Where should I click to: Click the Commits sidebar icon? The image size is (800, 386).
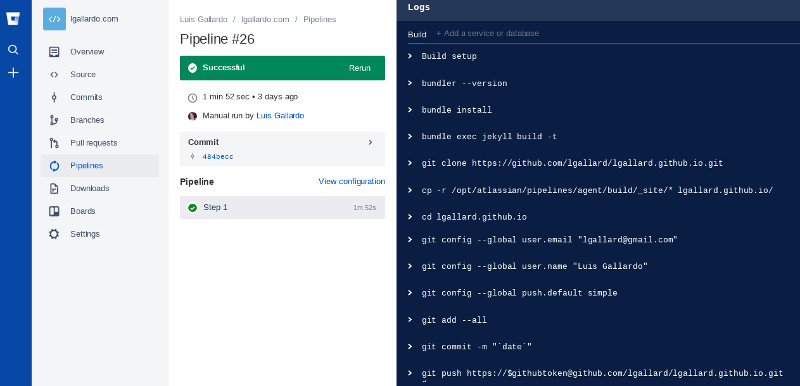click(x=54, y=97)
